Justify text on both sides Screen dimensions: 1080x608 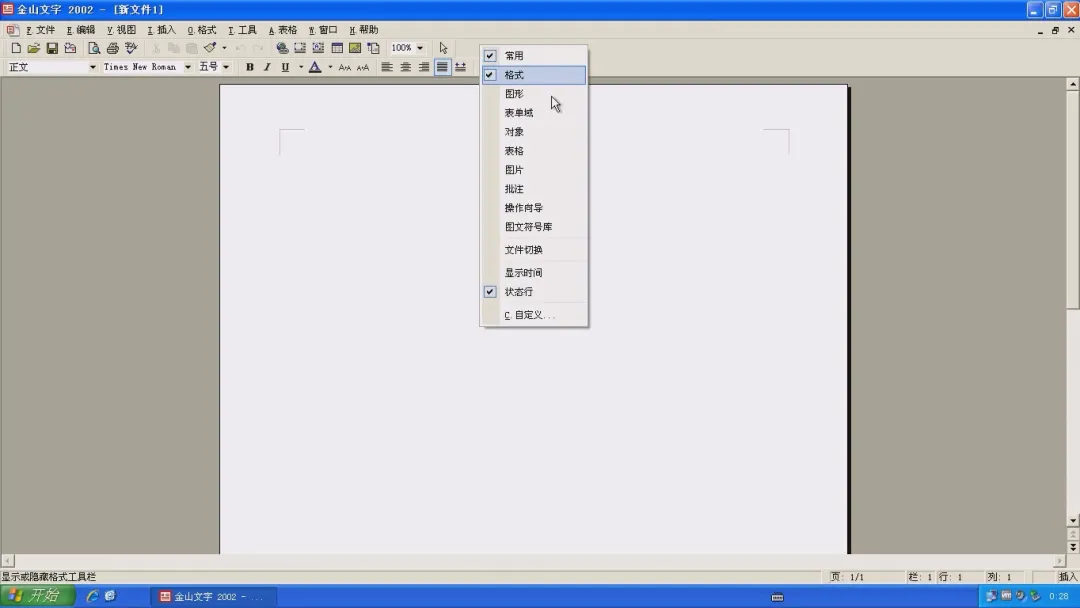click(442, 67)
